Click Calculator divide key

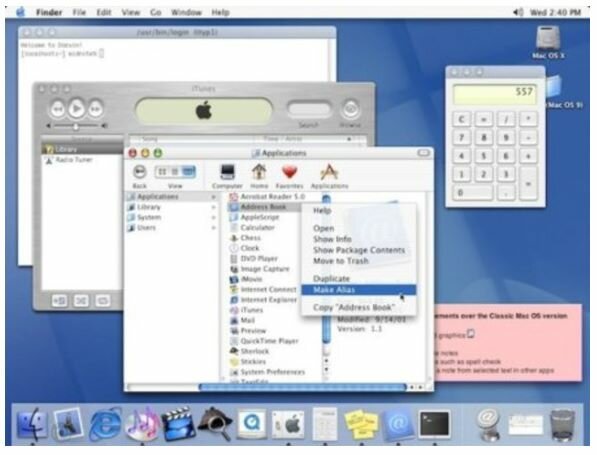click(x=506, y=119)
